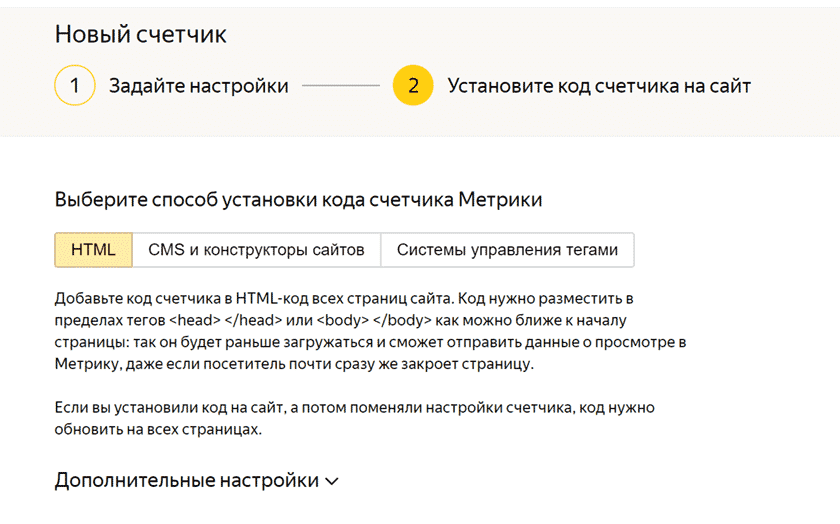
Task: Switch to the HTML tab
Action: pyautogui.click(x=94, y=250)
